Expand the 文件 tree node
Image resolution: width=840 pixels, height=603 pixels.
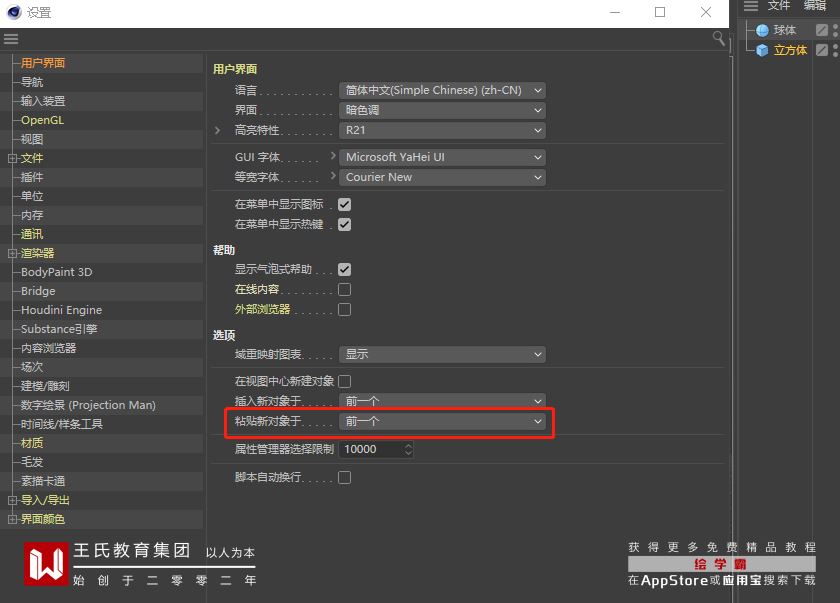pyautogui.click(x=12, y=159)
